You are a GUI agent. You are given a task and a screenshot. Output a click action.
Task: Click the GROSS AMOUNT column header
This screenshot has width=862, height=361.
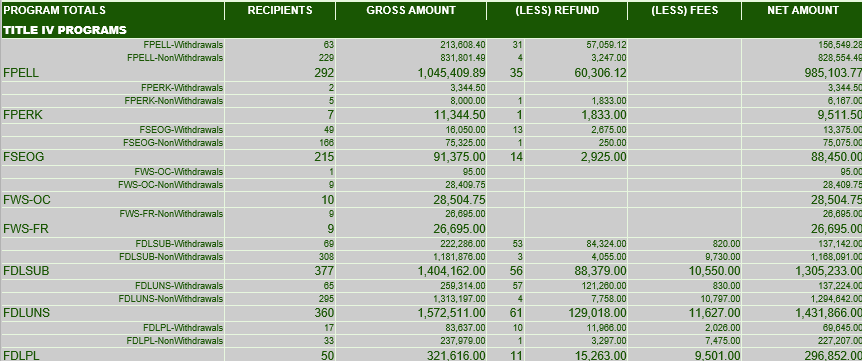click(411, 10)
